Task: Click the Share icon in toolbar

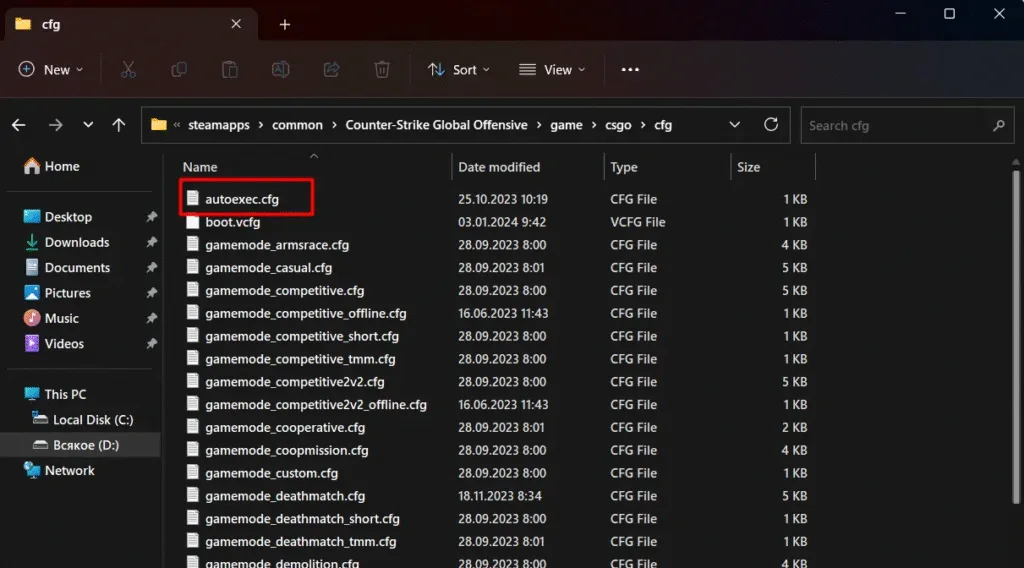Action: (331, 69)
